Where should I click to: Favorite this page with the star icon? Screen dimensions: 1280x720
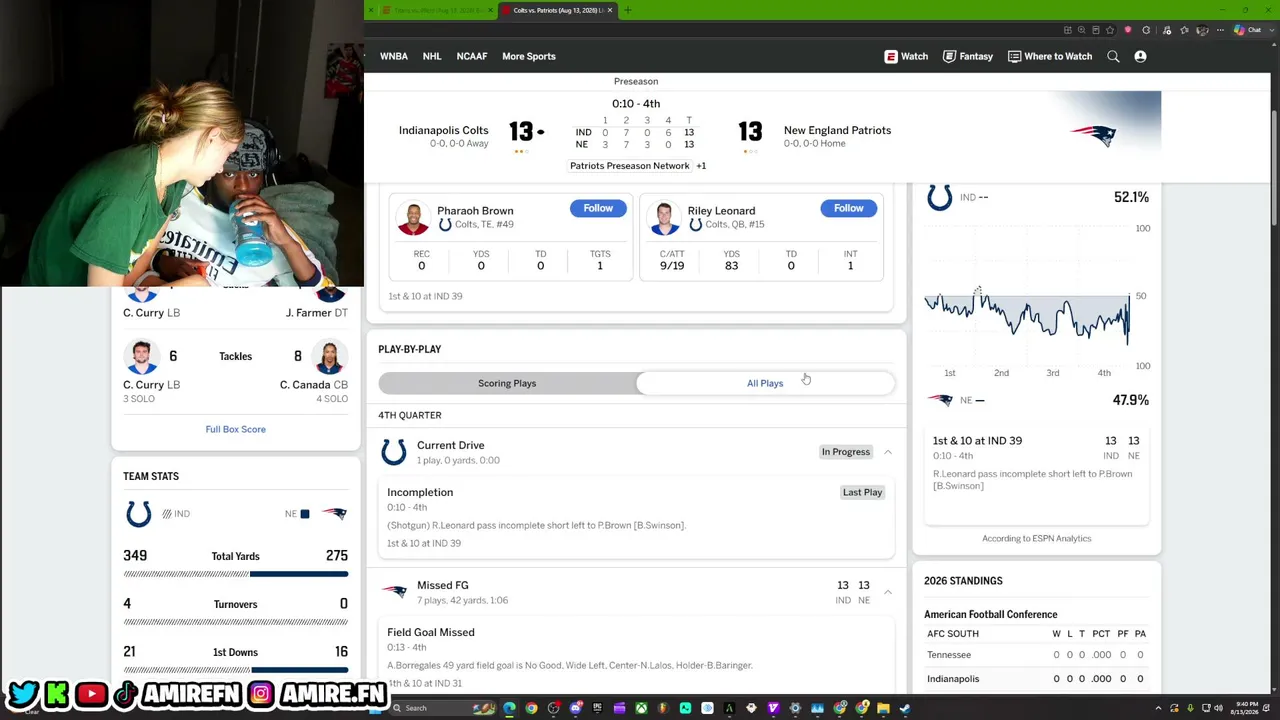(1111, 30)
